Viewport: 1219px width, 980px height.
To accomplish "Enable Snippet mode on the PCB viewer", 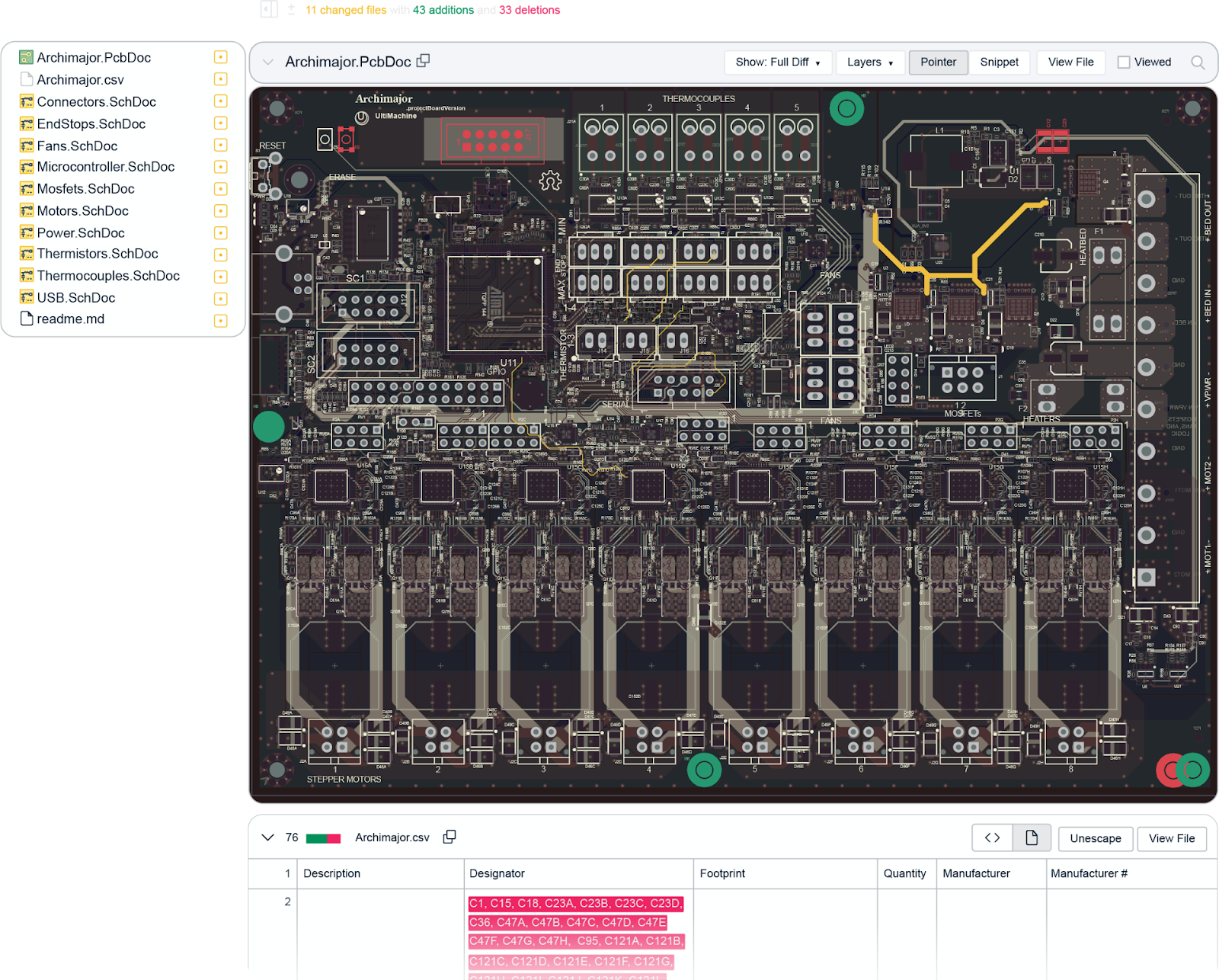I will point(999,62).
